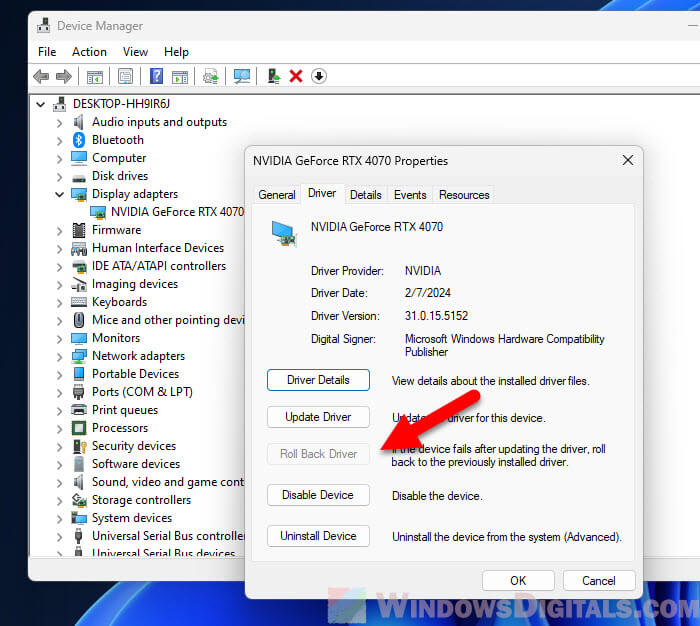The height and width of the screenshot is (626, 700).
Task: Click Device Manager title bar app icon
Action: pyautogui.click(x=43, y=26)
